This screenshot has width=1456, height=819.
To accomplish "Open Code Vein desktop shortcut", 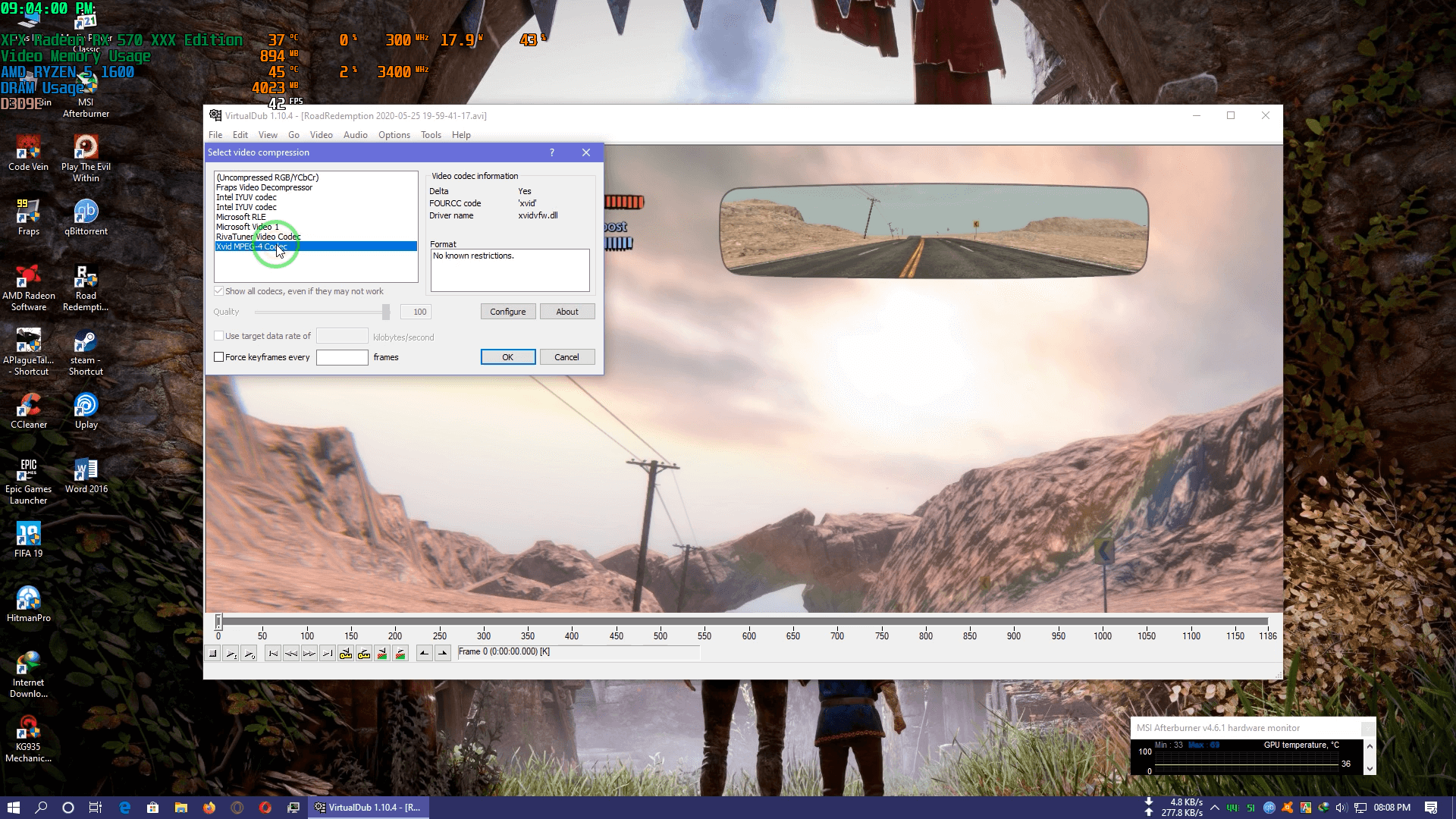I will 29,153.
